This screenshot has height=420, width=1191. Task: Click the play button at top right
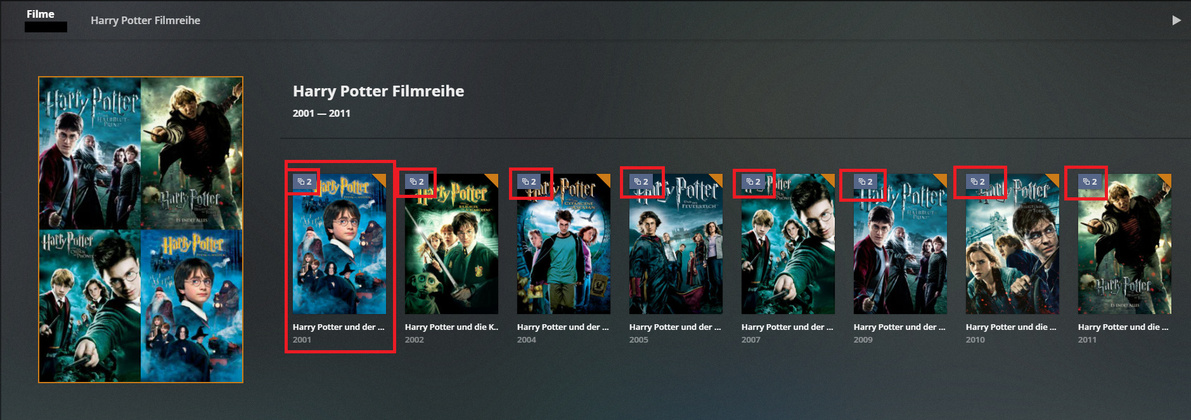[1177, 21]
